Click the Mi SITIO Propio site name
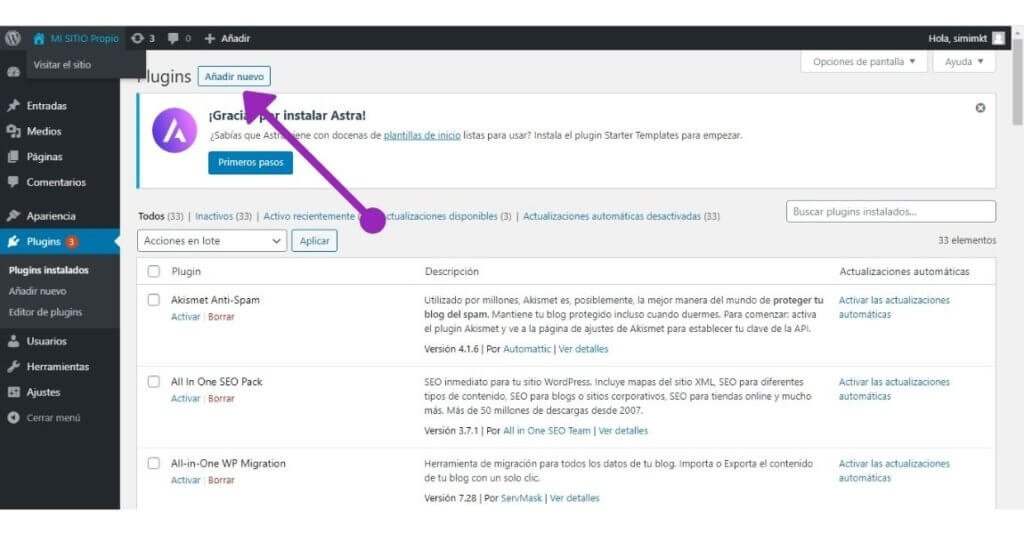Screen dimensions: 1024x534 (x=85, y=39)
